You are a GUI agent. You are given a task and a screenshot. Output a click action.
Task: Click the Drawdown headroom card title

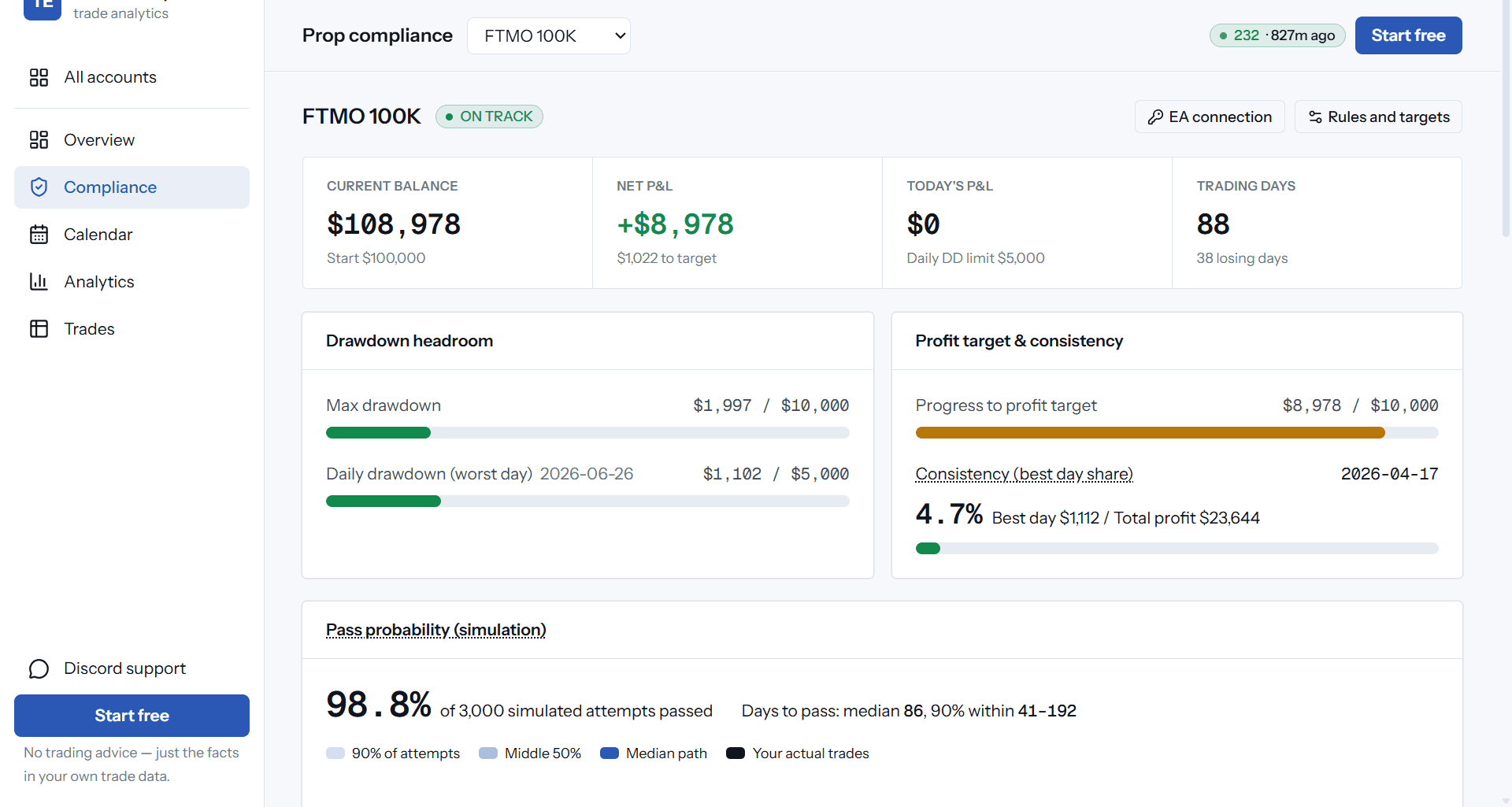[x=409, y=341]
